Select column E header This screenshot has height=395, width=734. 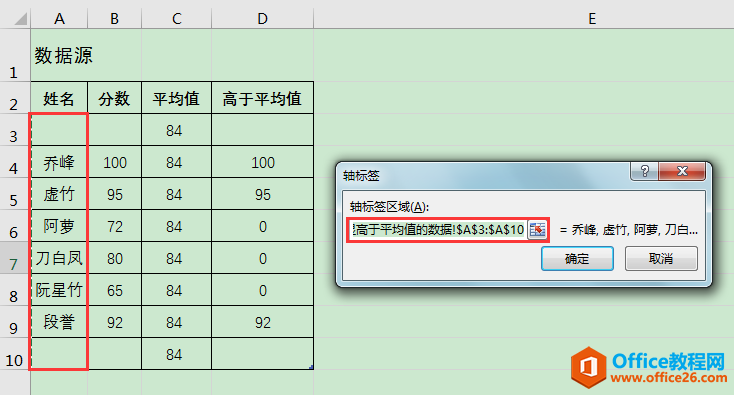[592, 19]
